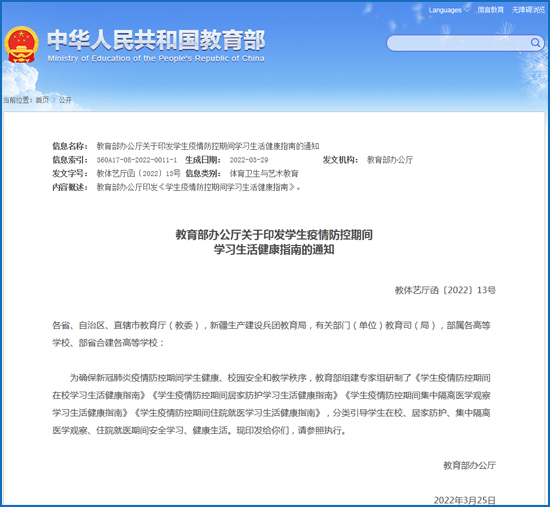Click the 信息类别 label
Viewport: 550px width, 507px height.
(x=203, y=173)
